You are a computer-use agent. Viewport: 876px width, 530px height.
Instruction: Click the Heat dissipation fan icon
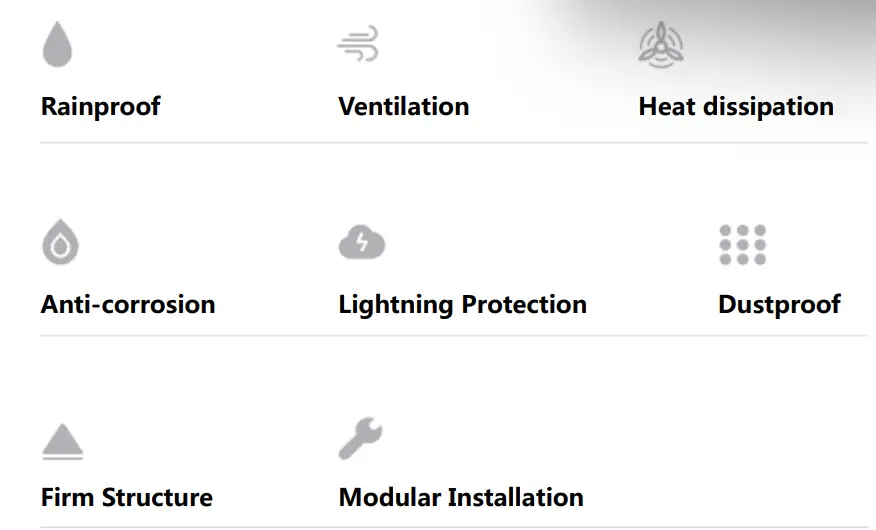click(x=660, y=45)
